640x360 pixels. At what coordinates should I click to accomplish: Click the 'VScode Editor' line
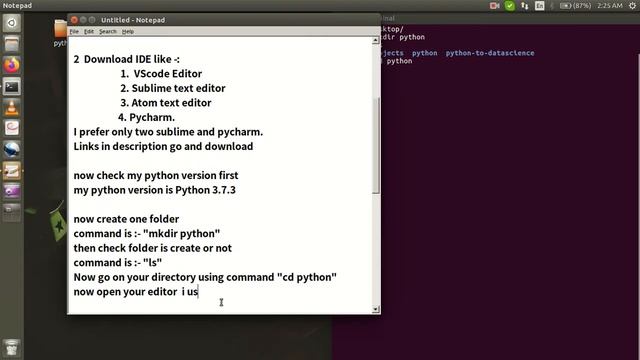coord(161,74)
